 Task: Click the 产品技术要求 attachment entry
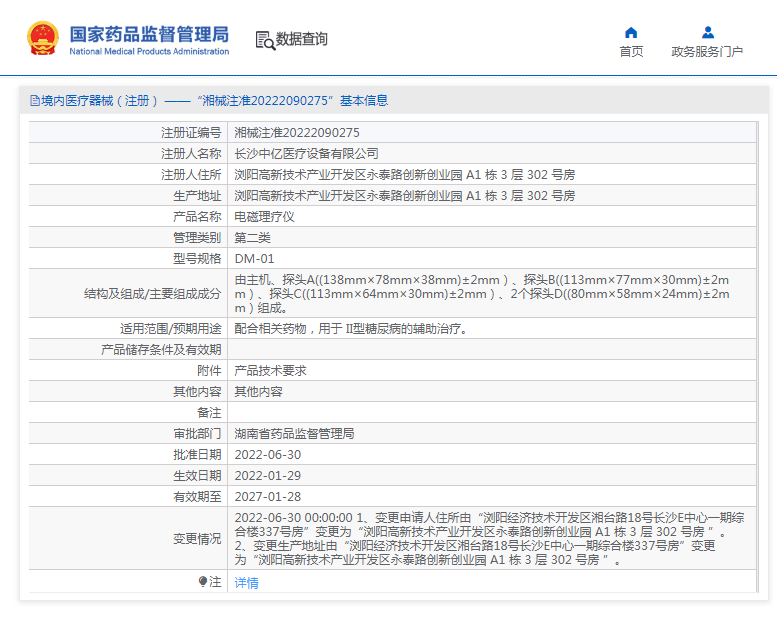(x=271, y=371)
